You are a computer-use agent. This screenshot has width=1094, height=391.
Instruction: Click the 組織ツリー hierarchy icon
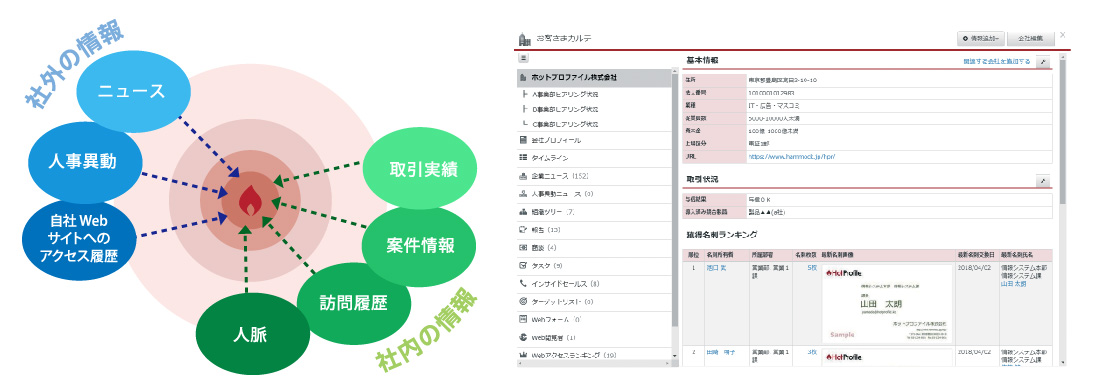523,212
